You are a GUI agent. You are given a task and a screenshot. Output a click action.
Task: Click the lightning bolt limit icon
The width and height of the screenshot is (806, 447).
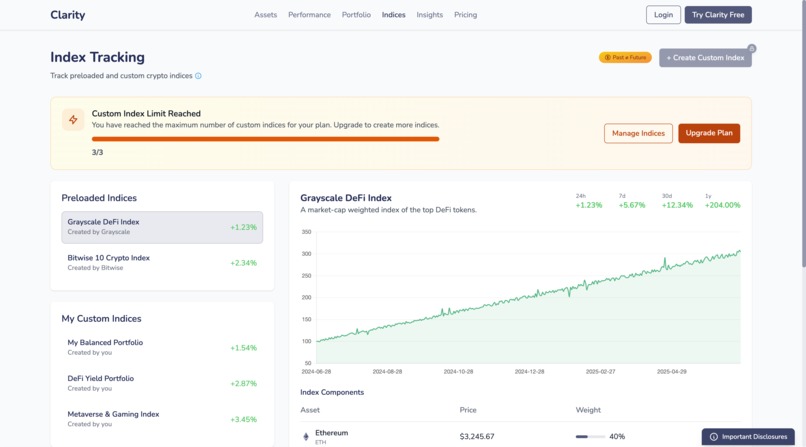click(x=73, y=120)
